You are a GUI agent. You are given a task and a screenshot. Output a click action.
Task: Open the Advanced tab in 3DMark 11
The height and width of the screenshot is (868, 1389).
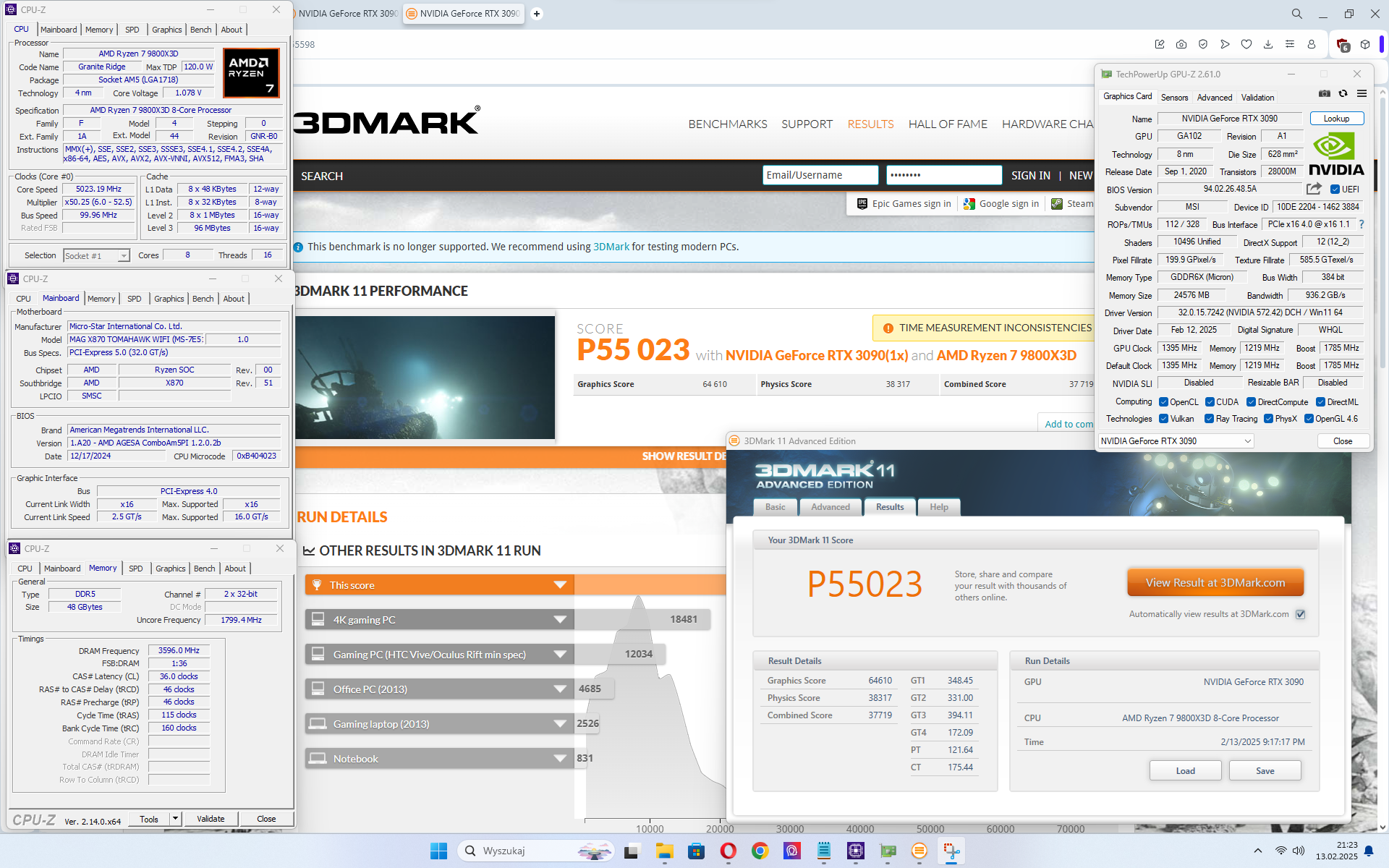tap(831, 507)
